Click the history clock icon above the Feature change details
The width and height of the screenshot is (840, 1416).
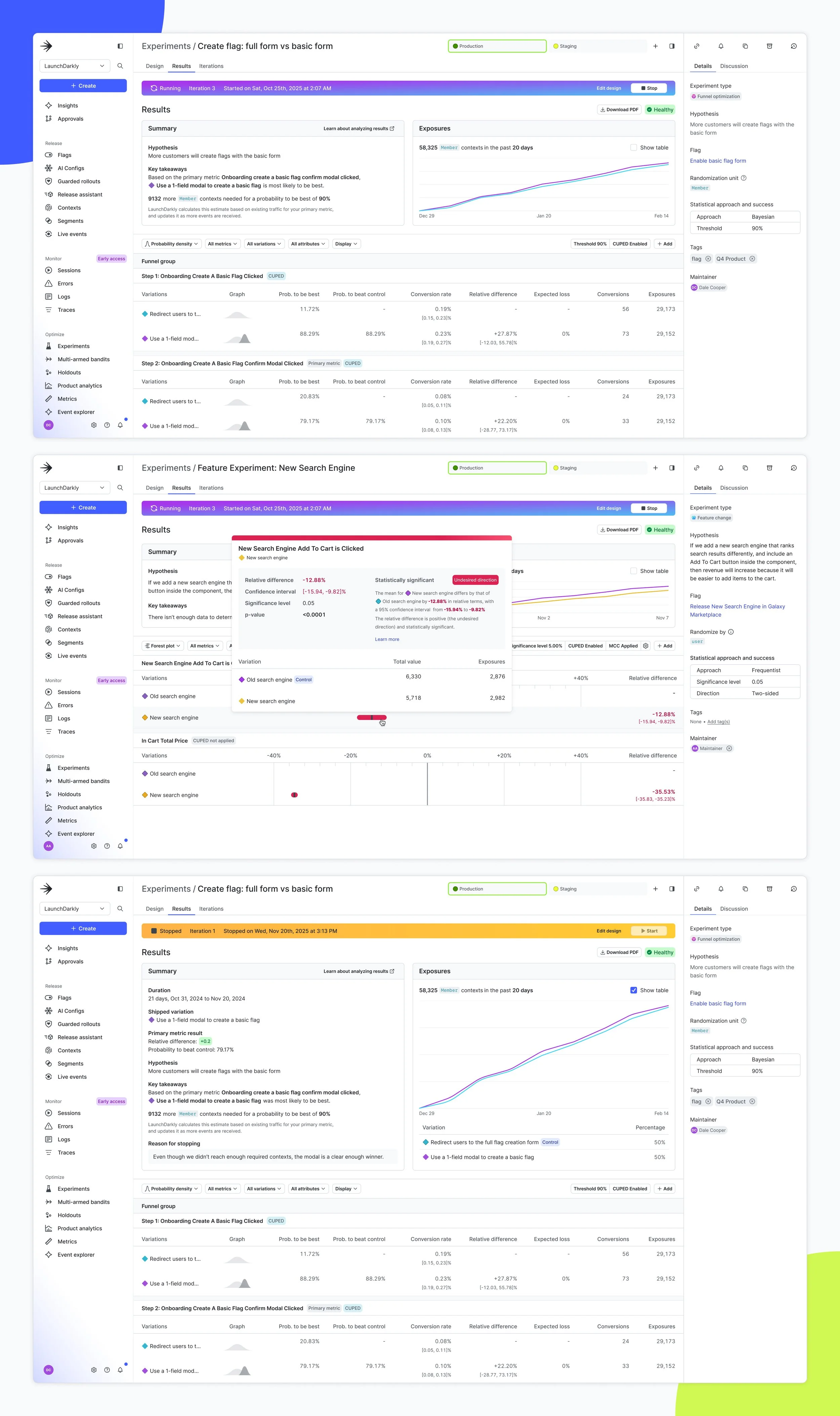[794, 468]
